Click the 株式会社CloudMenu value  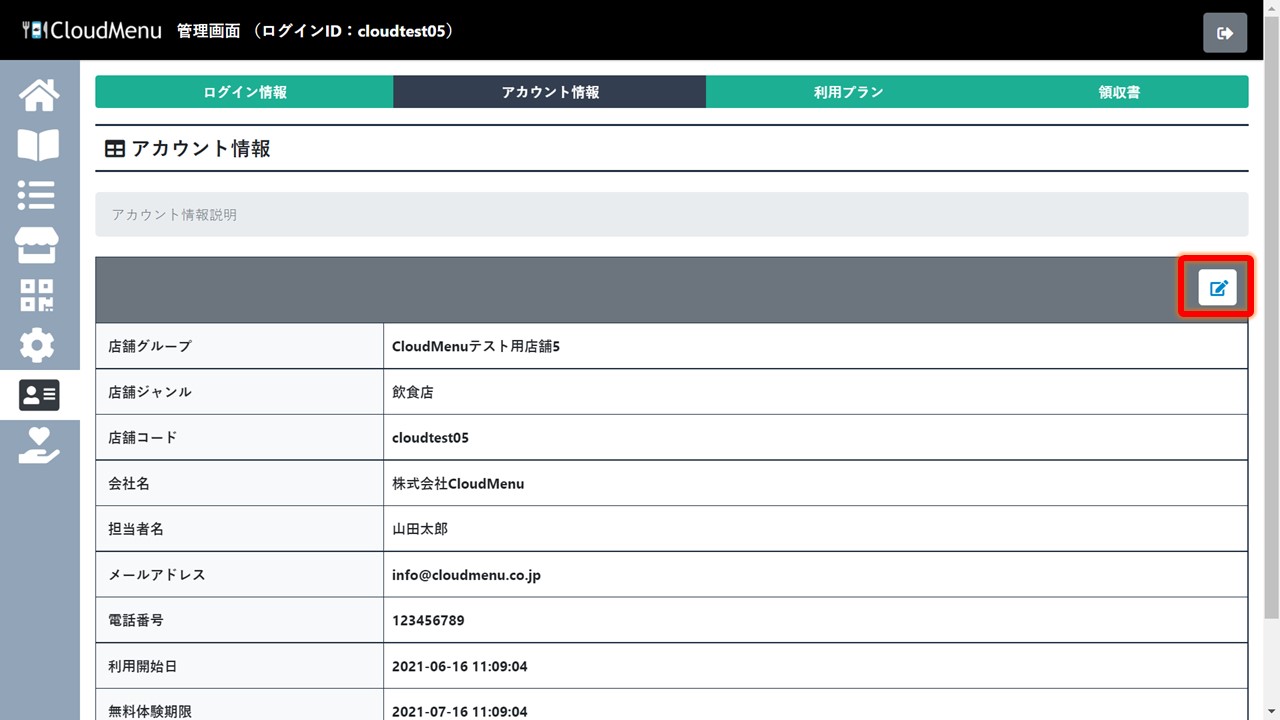pyautogui.click(x=458, y=484)
